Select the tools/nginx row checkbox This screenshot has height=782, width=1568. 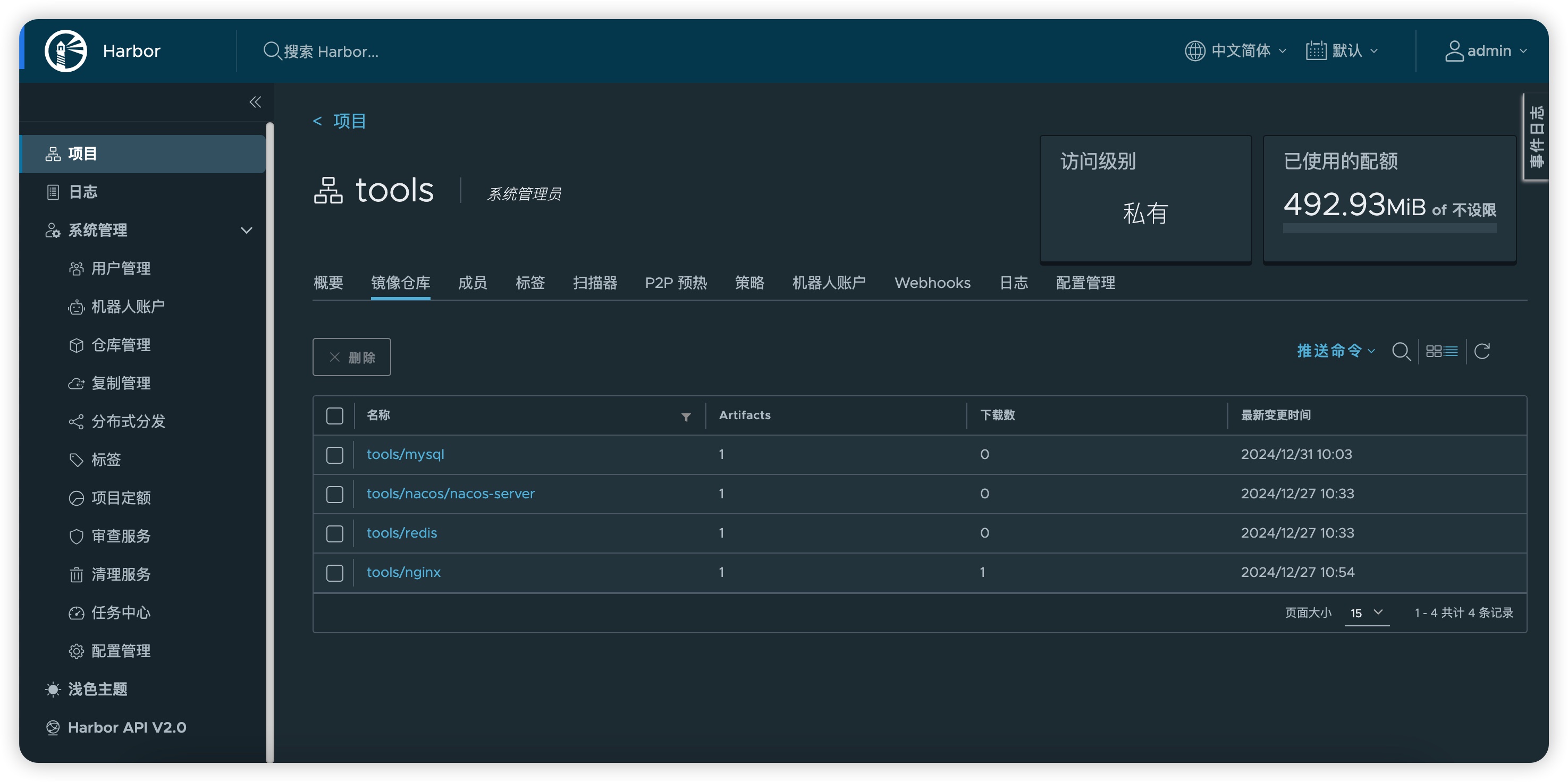[335, 573]
